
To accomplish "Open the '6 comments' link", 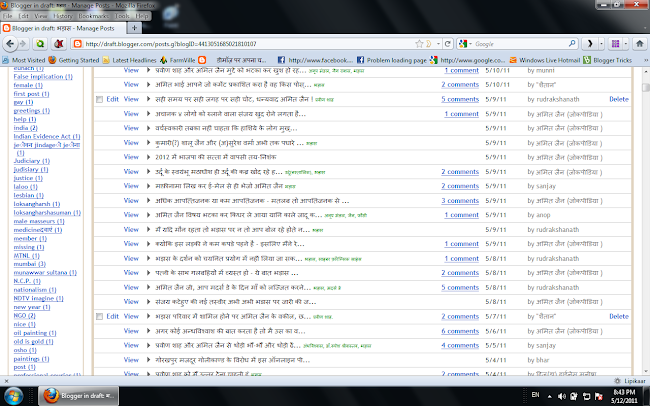I will click(460, 331).
